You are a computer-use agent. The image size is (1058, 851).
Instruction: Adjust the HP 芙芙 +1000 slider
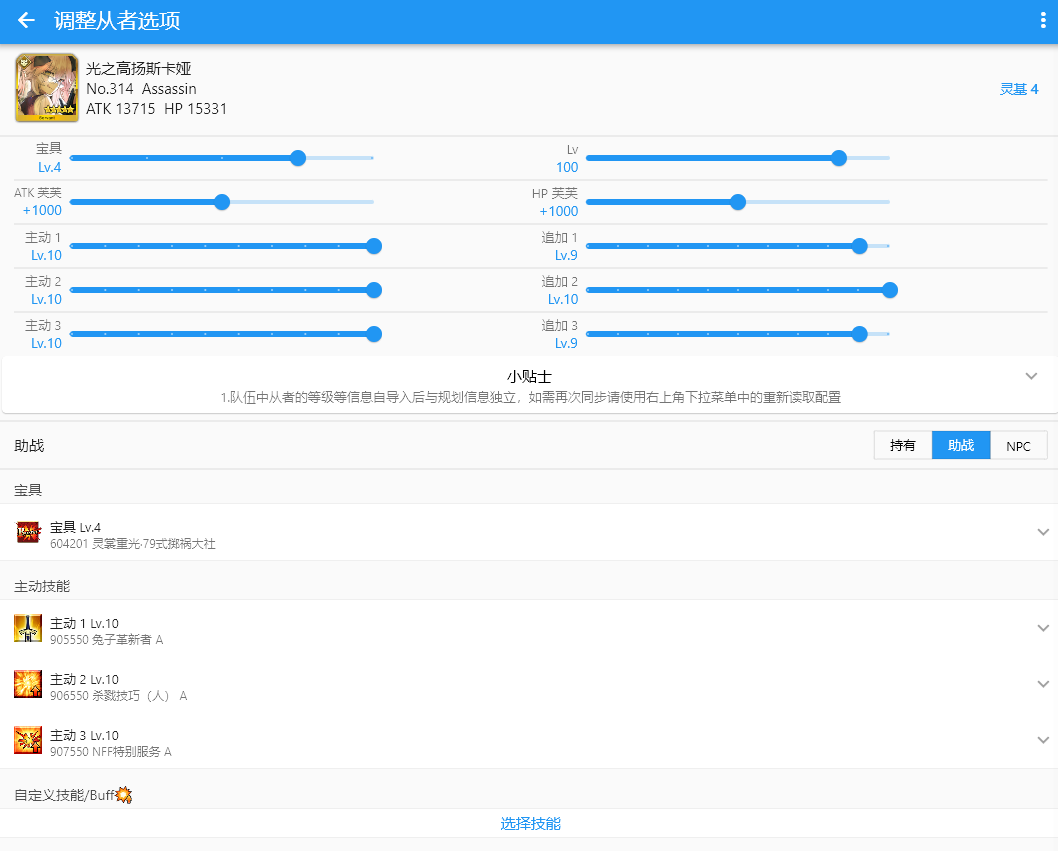tap(737, 202)
